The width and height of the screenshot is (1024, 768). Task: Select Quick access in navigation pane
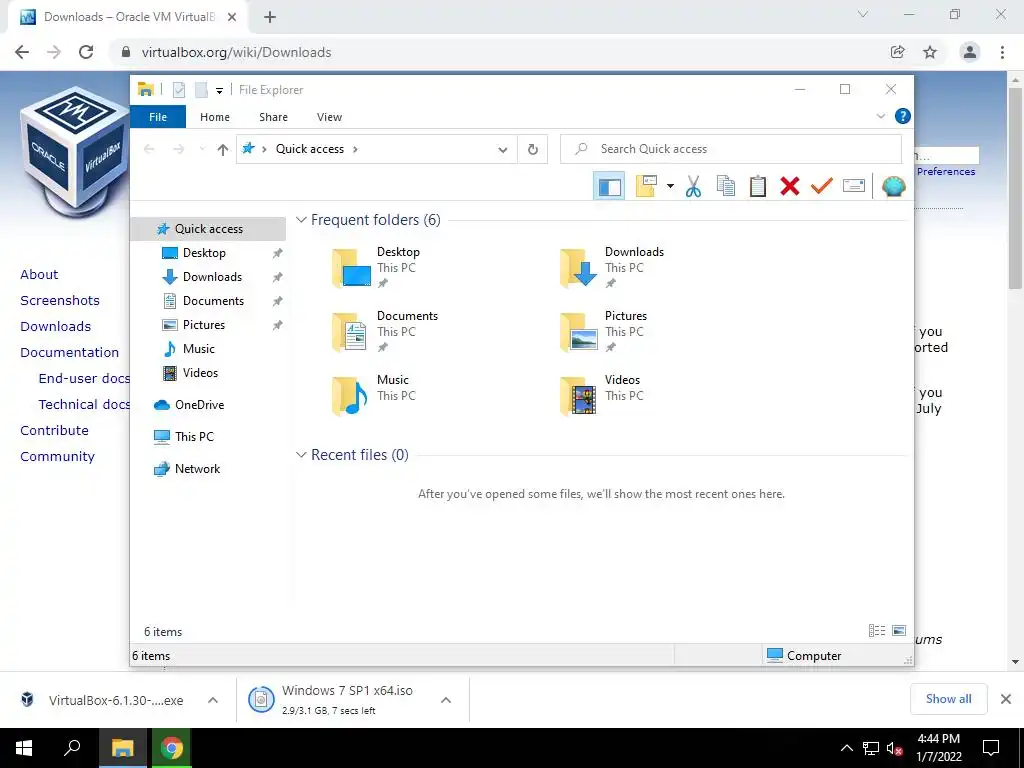coord(208,229)
